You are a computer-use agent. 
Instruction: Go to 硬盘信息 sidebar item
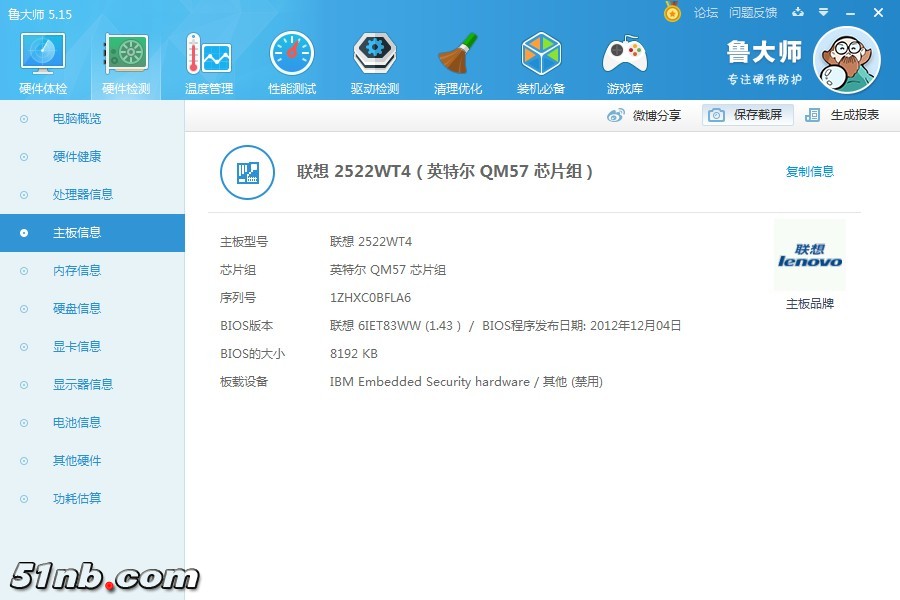77,309
